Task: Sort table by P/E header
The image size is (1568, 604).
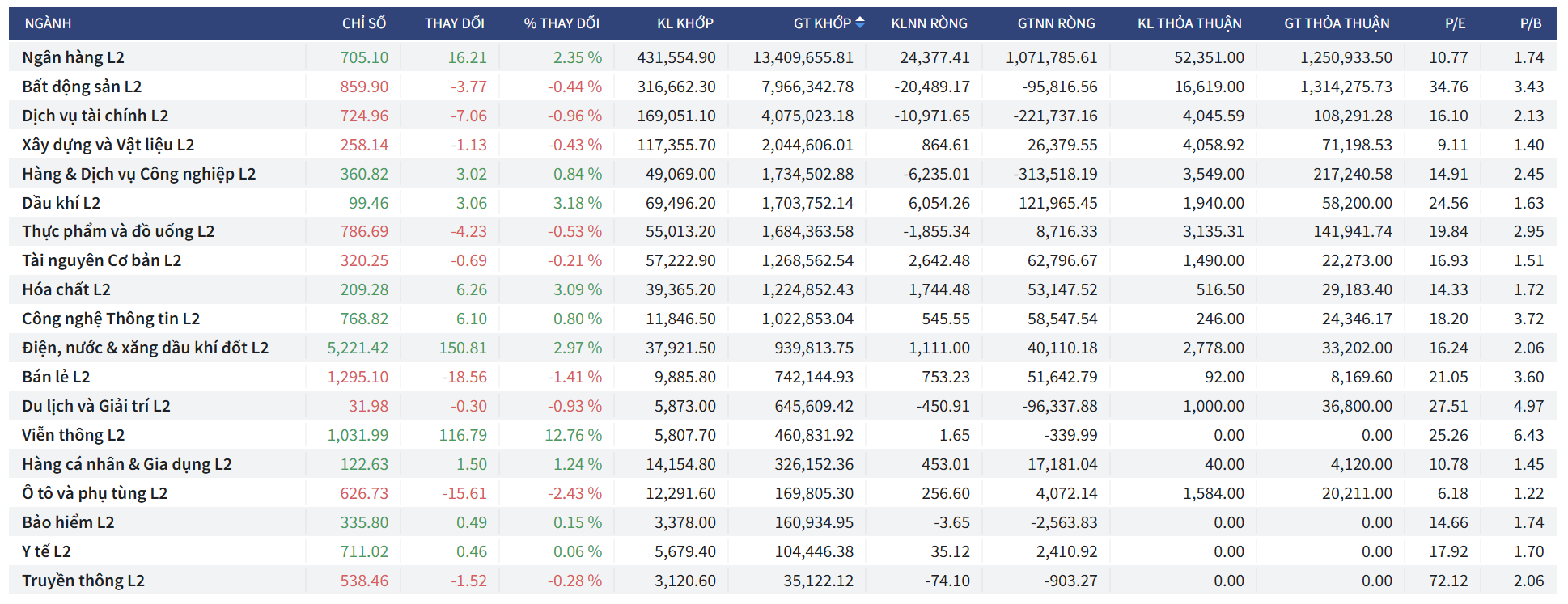Action: [1455, 23]
